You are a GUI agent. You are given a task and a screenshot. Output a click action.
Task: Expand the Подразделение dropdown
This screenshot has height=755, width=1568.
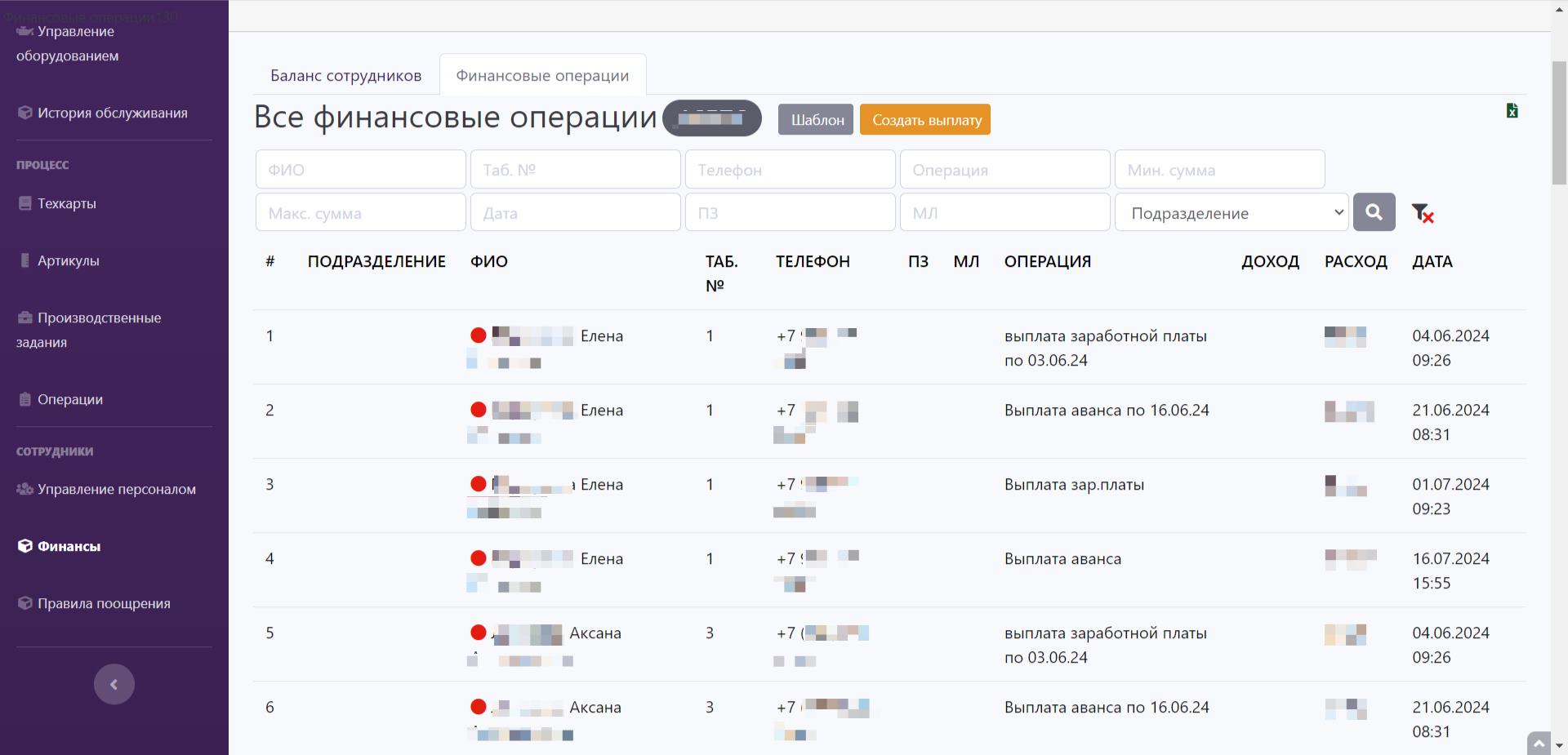click(1231, 213)
